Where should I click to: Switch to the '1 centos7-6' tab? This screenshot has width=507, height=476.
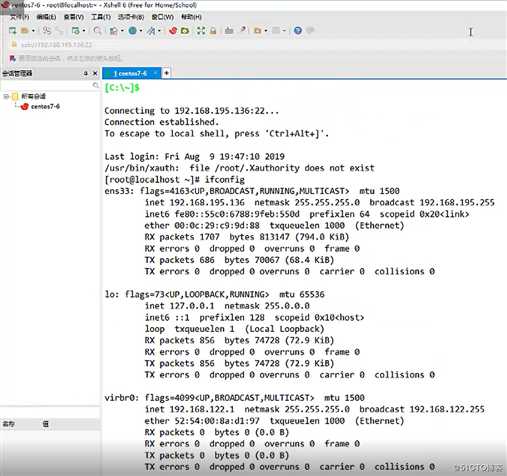click(x=130, y=73)
